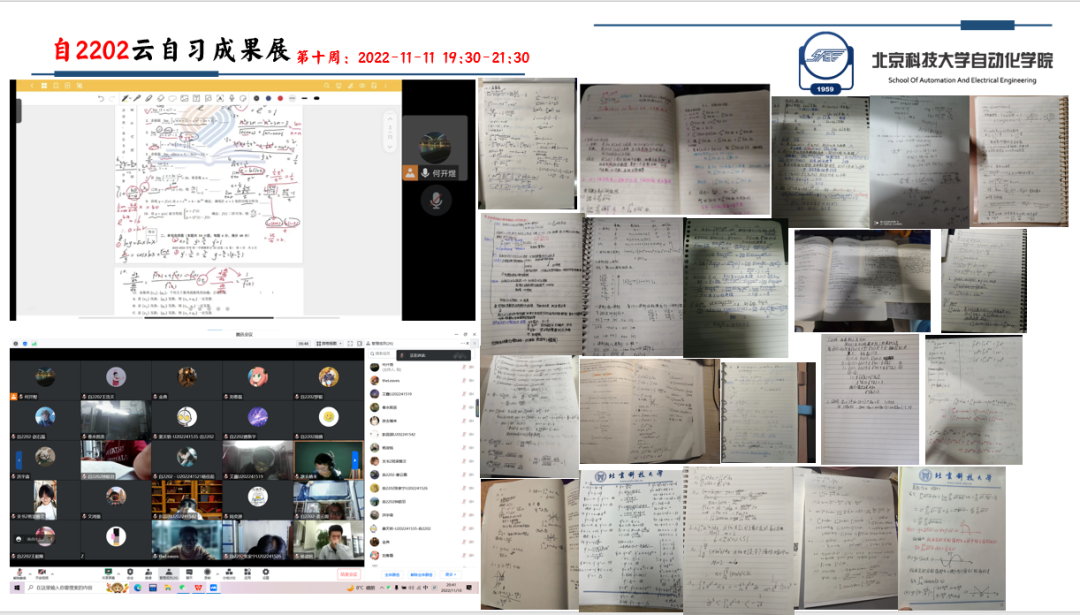Image resolution: width=1080 pixels, height=615 pixels.
Task: Select the lasso selection tool
Action: (x=172, y=98)
